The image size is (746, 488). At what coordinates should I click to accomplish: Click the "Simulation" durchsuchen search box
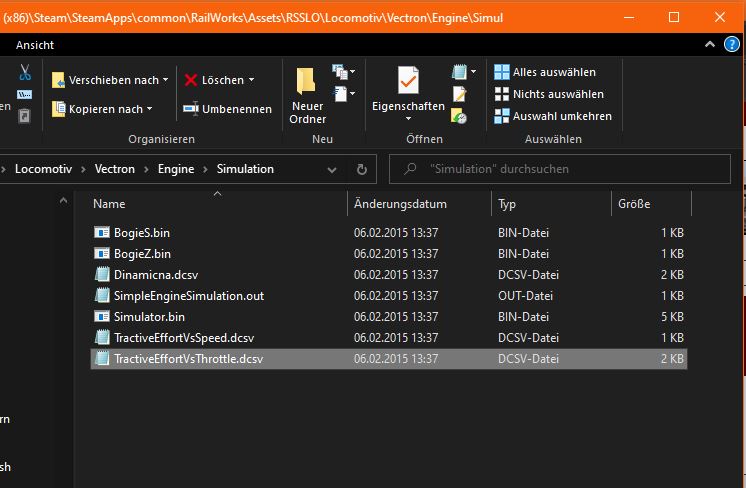click(560, 169)
